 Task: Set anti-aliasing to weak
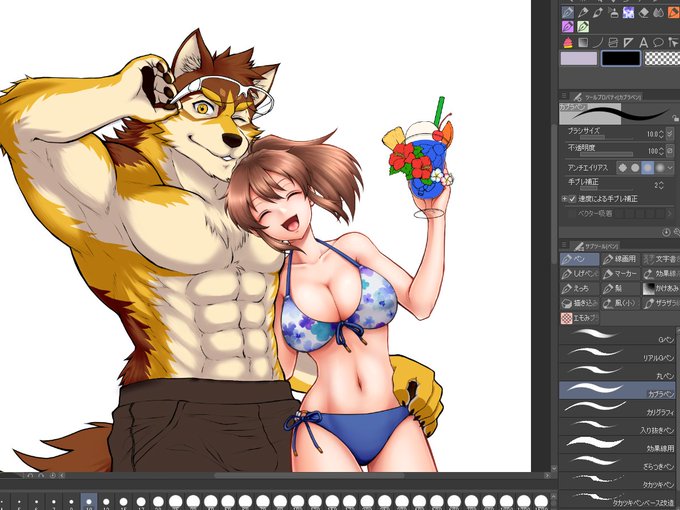635,167
